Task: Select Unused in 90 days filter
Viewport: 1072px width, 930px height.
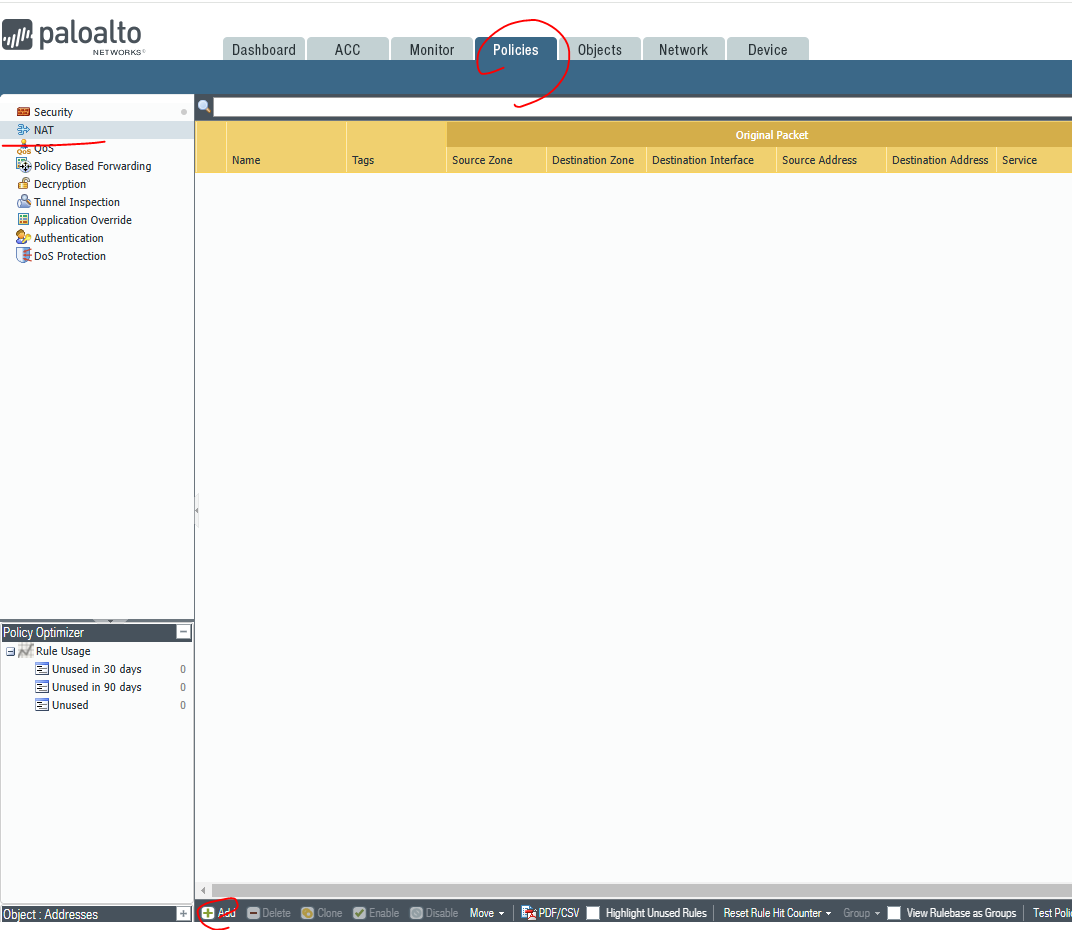Action: point(96,687)
